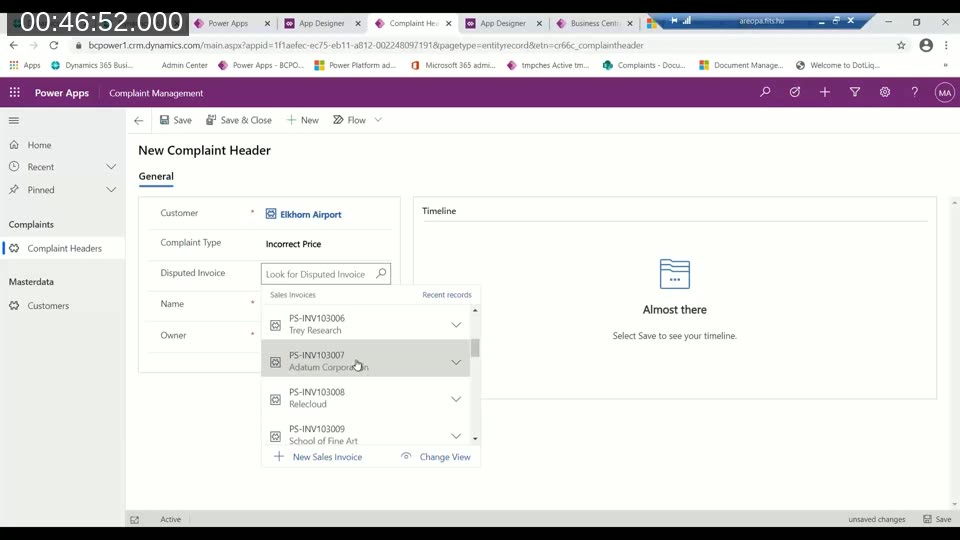Screen dimensions: 960x540
Task: Switch to the first App Designer browser tab
Action: tap(323, 23)
